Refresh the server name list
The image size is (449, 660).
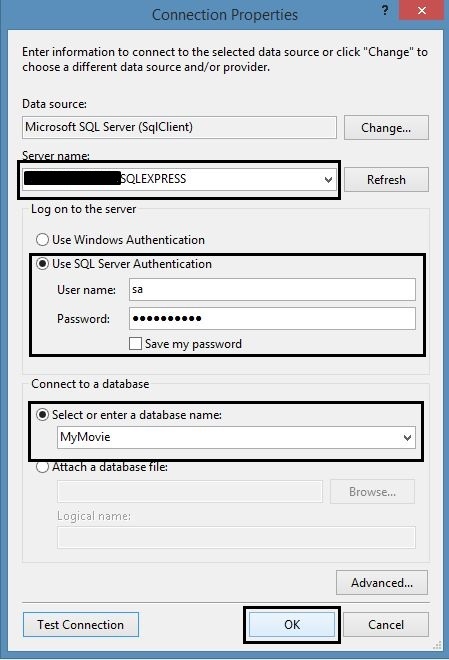[386, 180]
